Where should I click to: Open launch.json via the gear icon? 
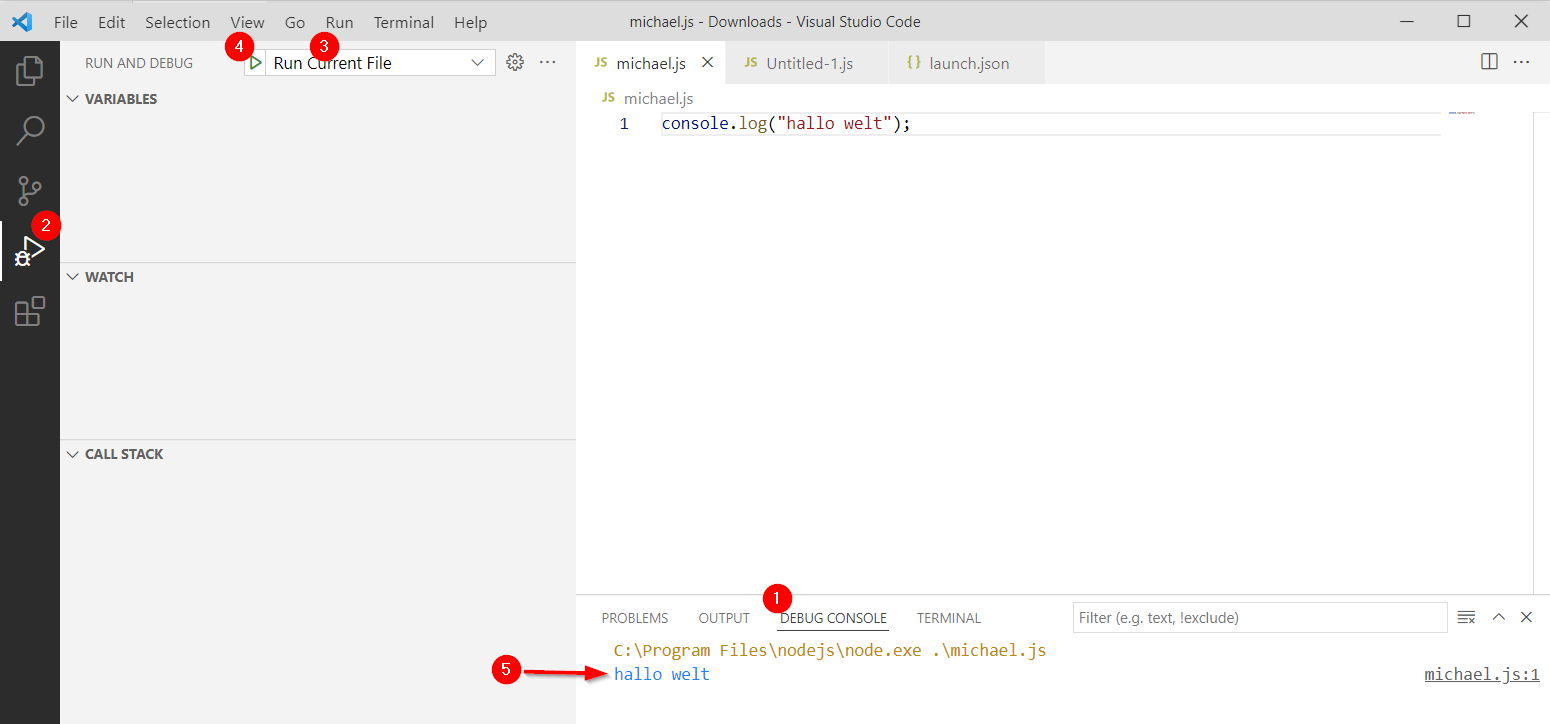pyautogui.click(x=515, y=62)
